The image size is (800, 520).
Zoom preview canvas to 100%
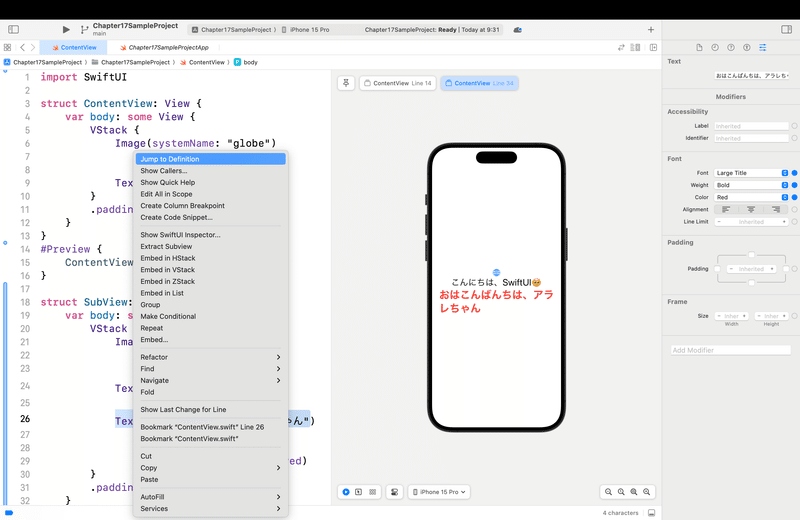coord(621,492)
